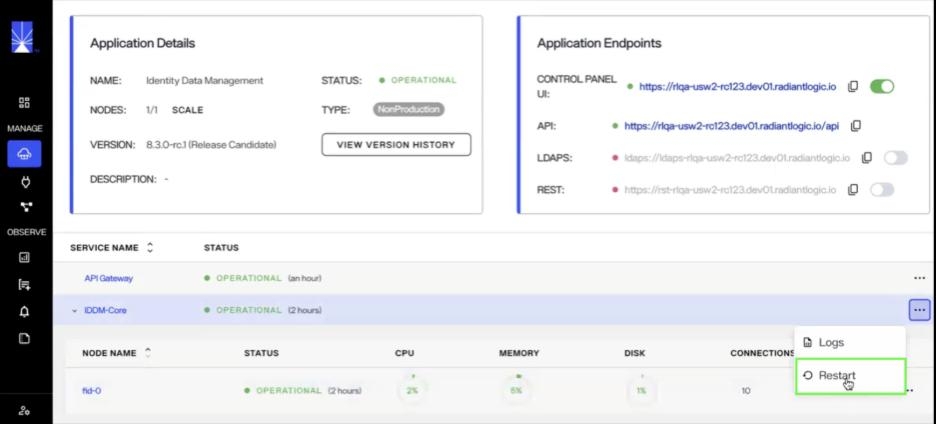Open the API Gateway row three-dots menu
Image resolution: width=936 pixels, height=424 pixels.
(919, 278)
